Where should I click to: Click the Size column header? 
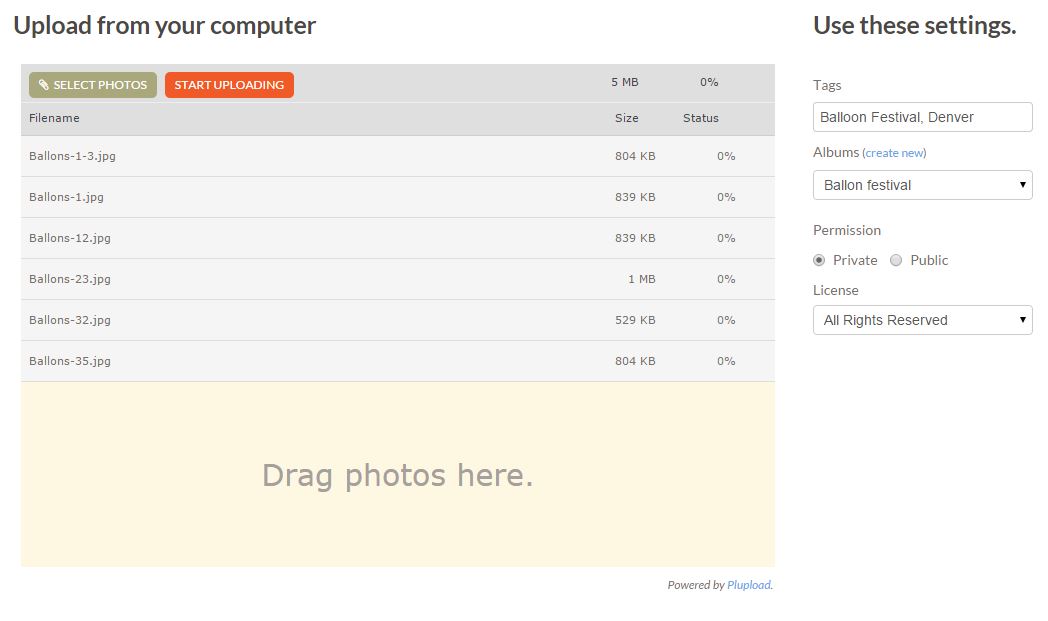tap(626, 118)
